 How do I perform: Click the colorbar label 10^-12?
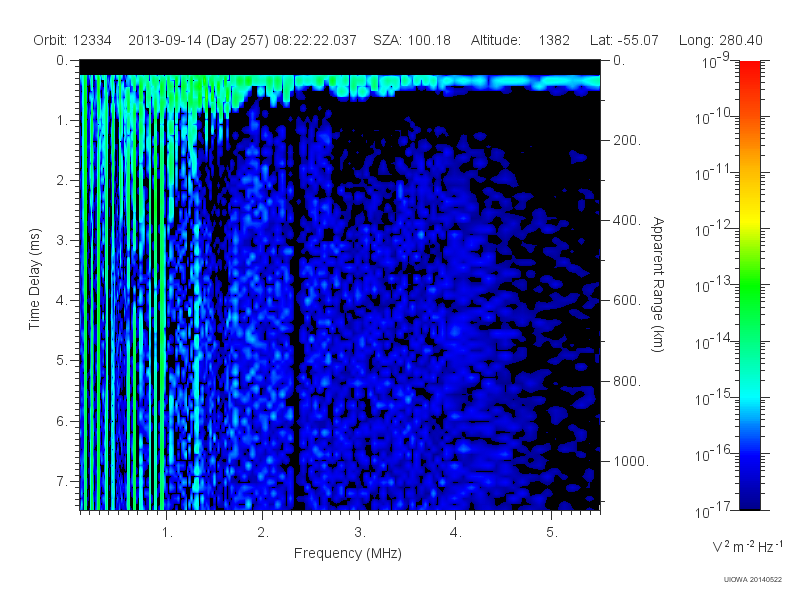point(713,229)
